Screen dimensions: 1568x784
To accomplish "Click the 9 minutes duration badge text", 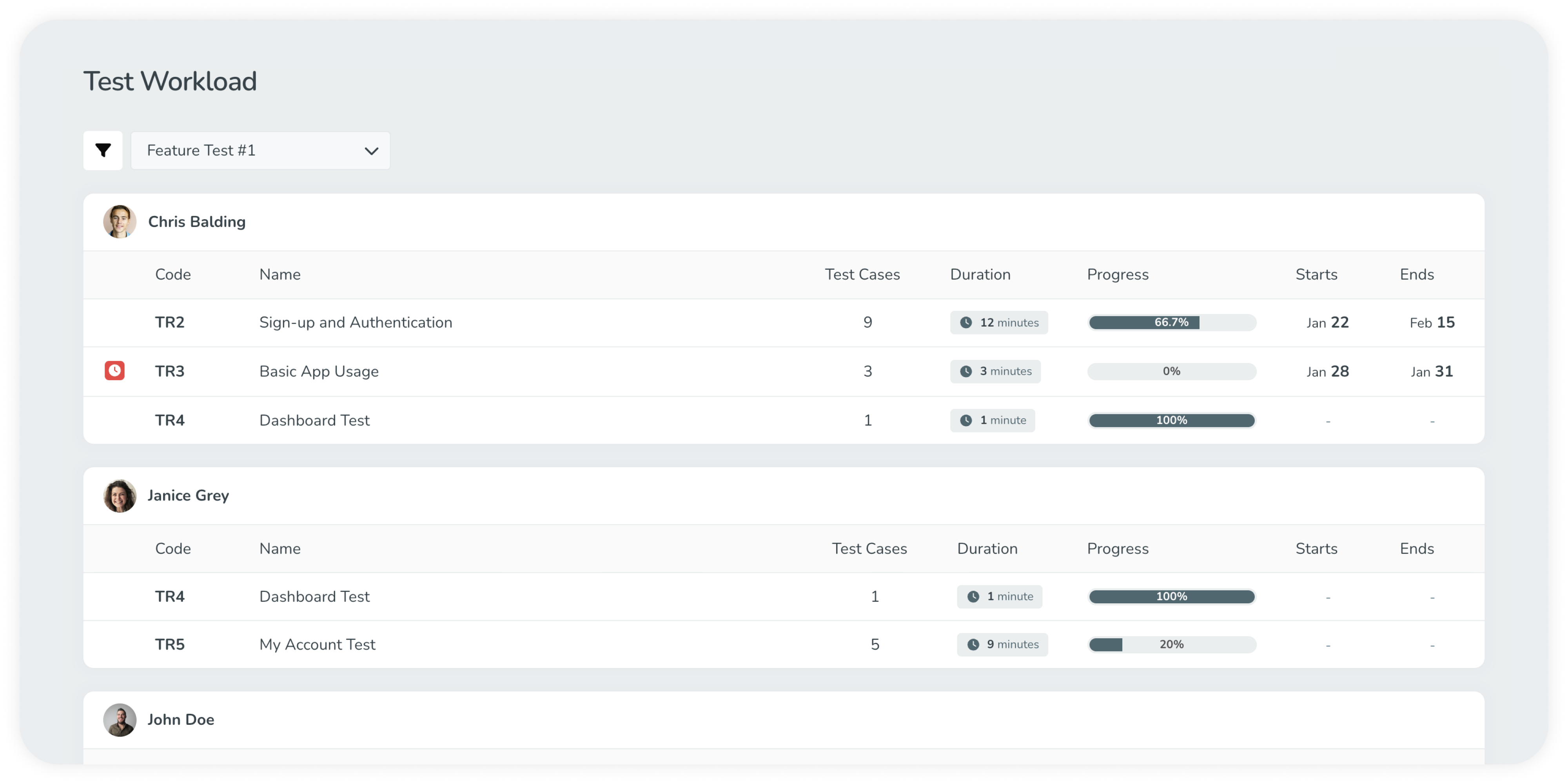I will click(x=1013, y=644).
